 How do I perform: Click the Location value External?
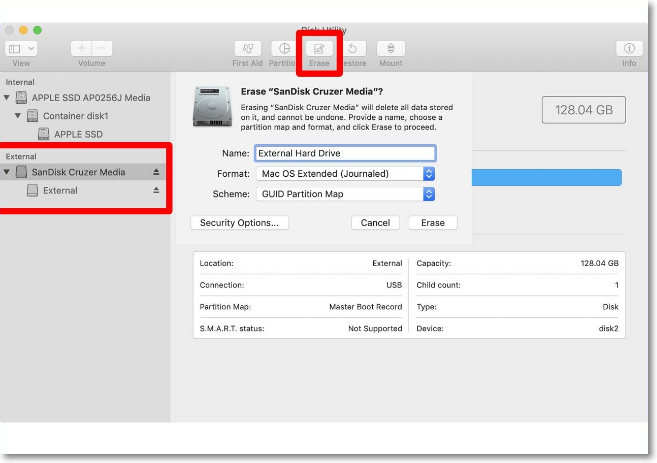(387, 263)
